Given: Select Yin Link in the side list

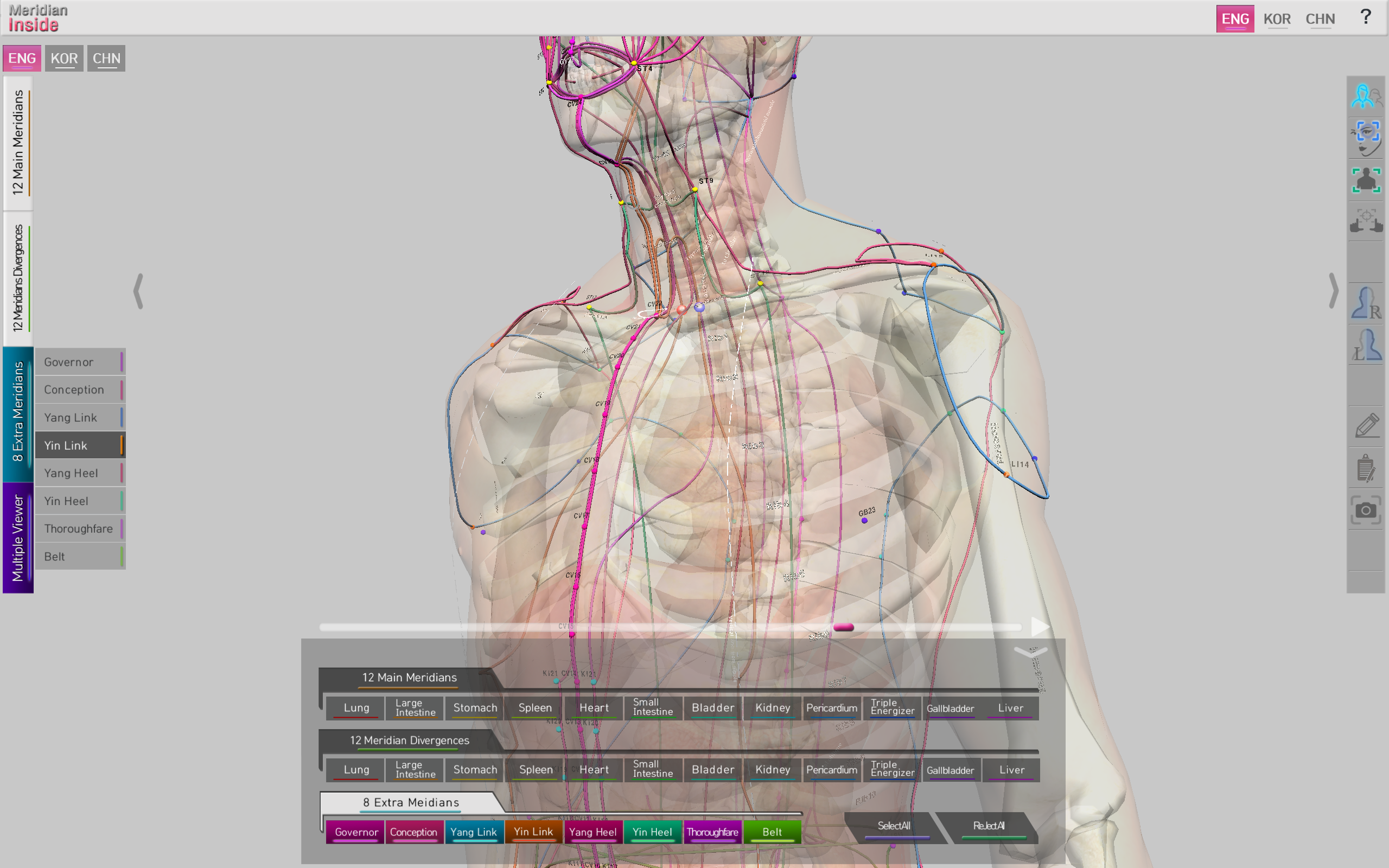Looking at the screenshot, I should click(80, 445).
